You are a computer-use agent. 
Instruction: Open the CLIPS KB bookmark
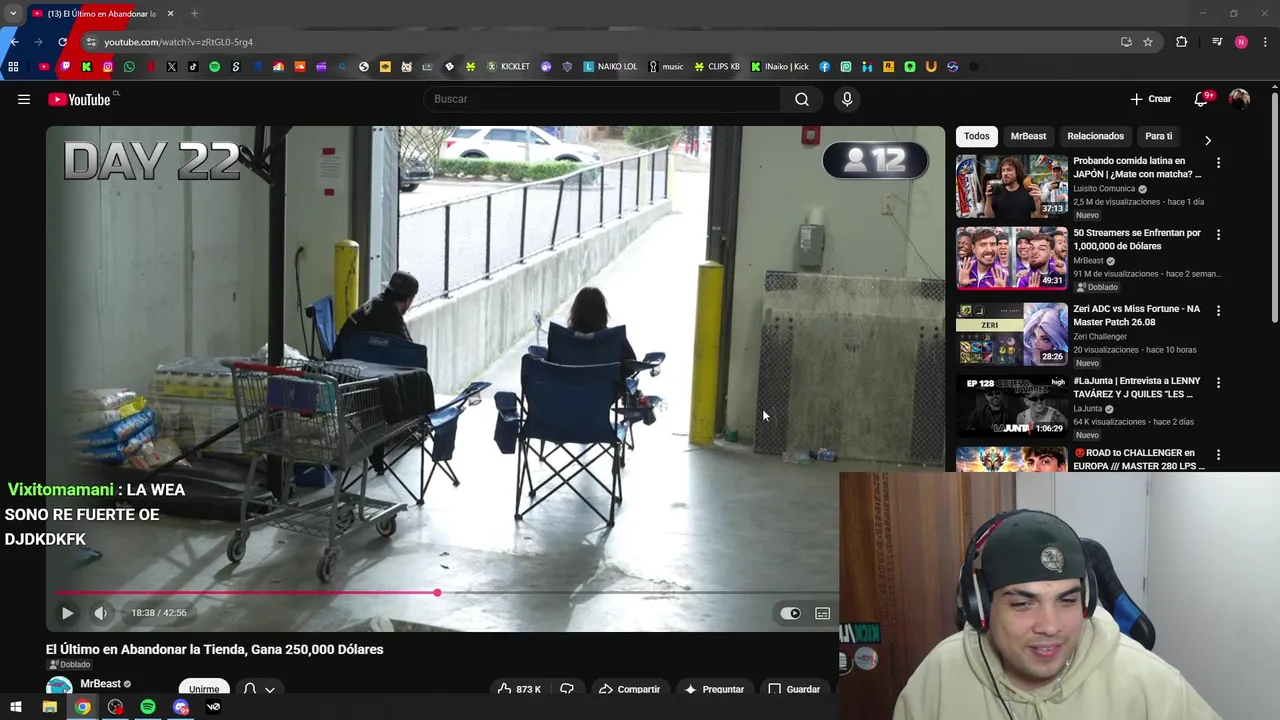click(x=717, y=67)
